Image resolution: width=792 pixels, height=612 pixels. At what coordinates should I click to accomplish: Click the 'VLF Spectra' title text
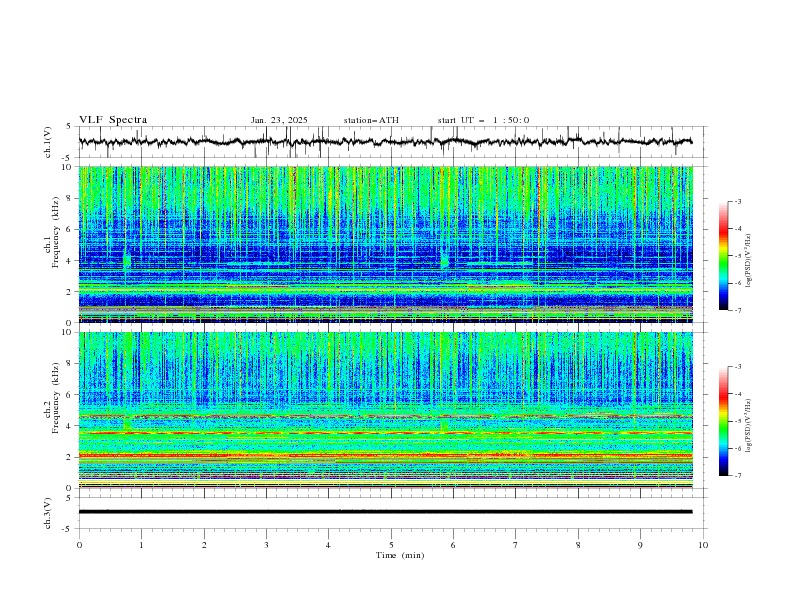113,120
